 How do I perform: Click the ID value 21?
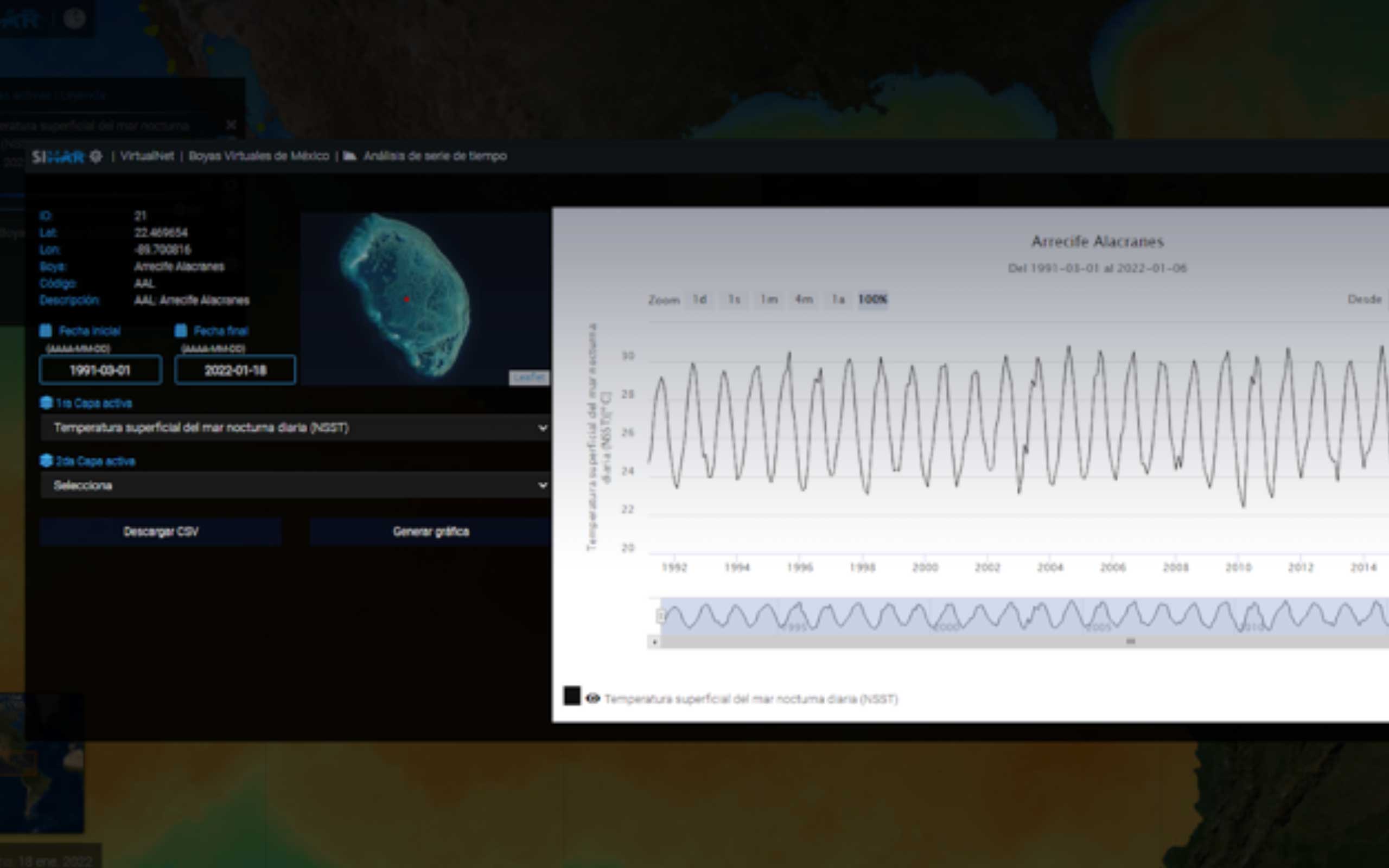[140, 216]
